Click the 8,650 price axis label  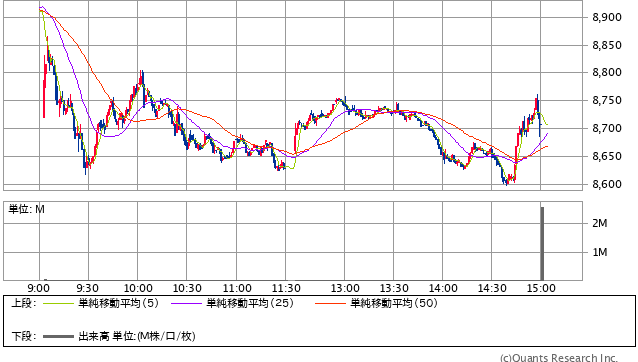[607, 156]
